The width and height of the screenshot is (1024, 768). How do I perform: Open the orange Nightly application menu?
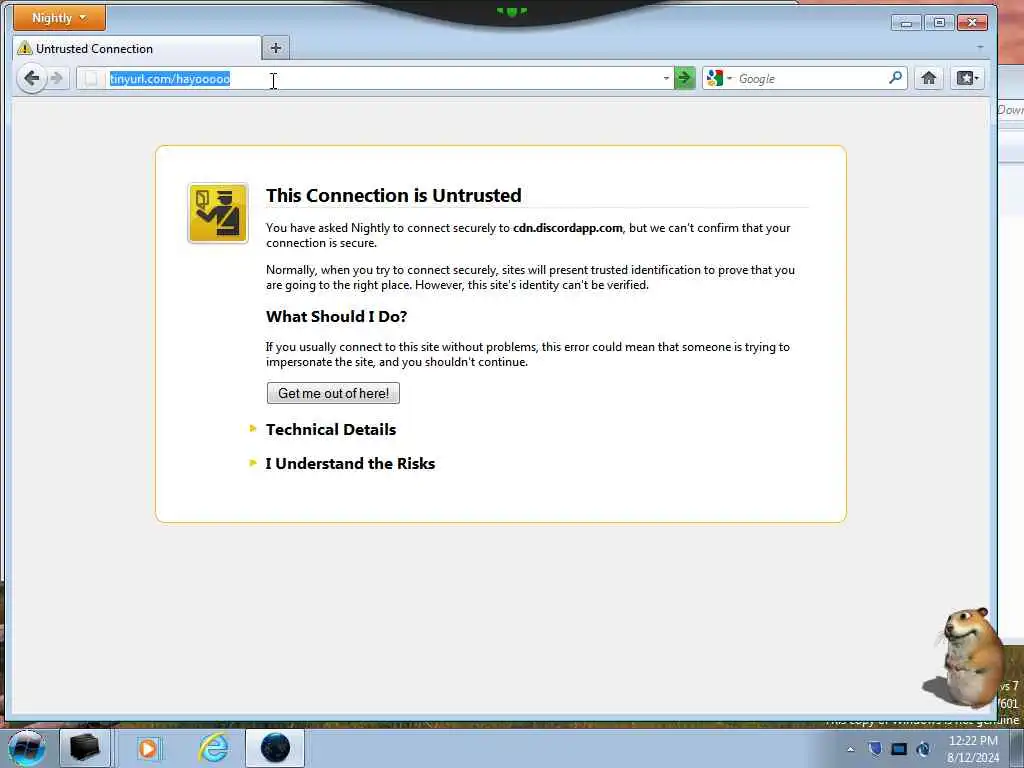coord(59,18)
